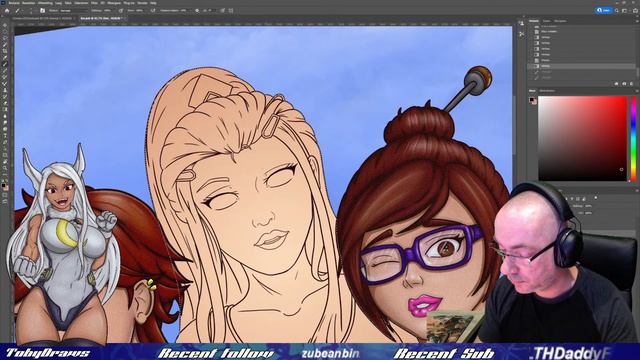
Task: Click the foreground color swatch in the toolbar
Action: tap(4, 185)
